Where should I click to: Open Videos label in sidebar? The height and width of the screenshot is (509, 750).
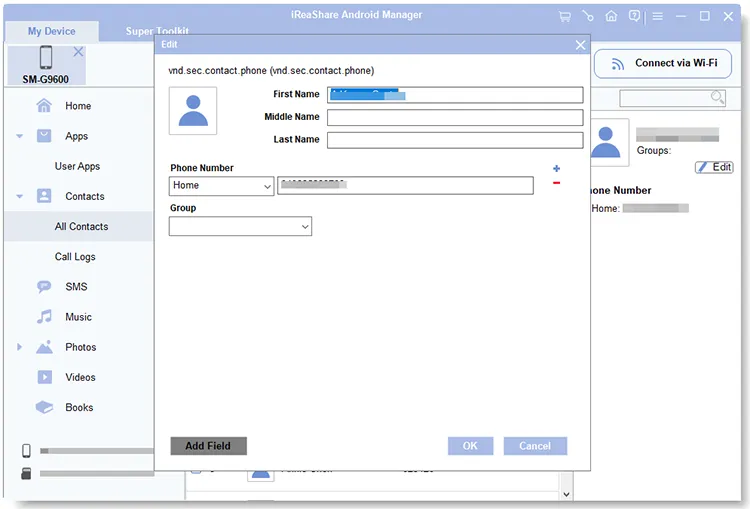pyautogui.click(x=80, y=377)
